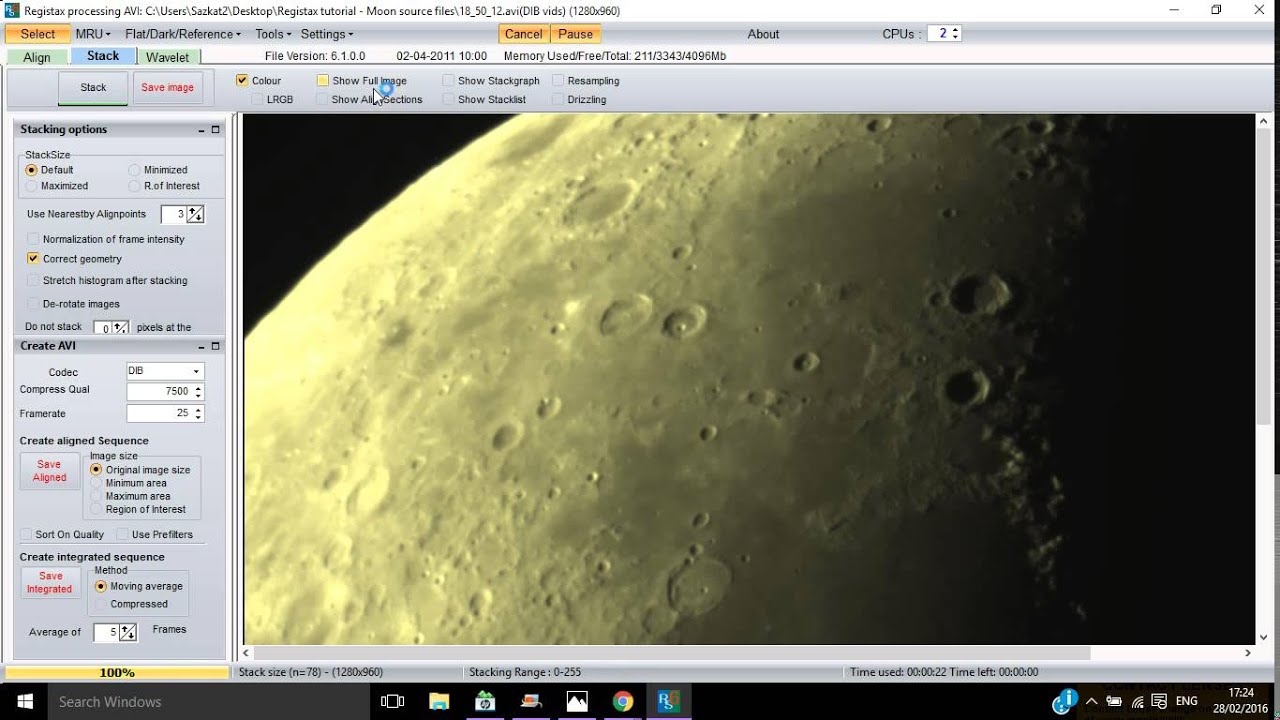Click Save Integrated button
This screenshot has height=720, width=1280.
coord(50,583)
